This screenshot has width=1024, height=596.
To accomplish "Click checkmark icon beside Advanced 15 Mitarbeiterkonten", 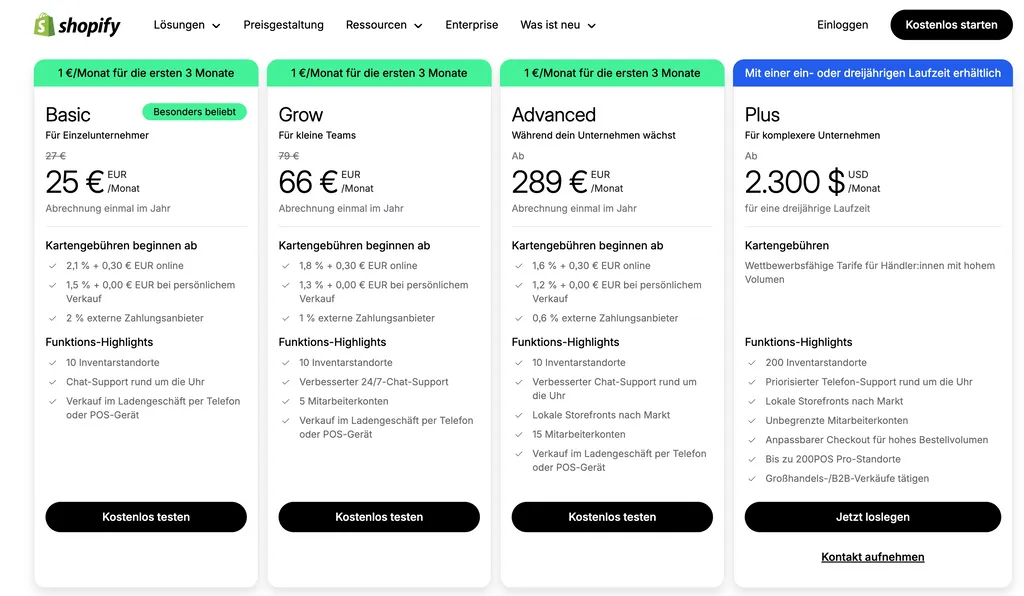I will tap(518, 434).
